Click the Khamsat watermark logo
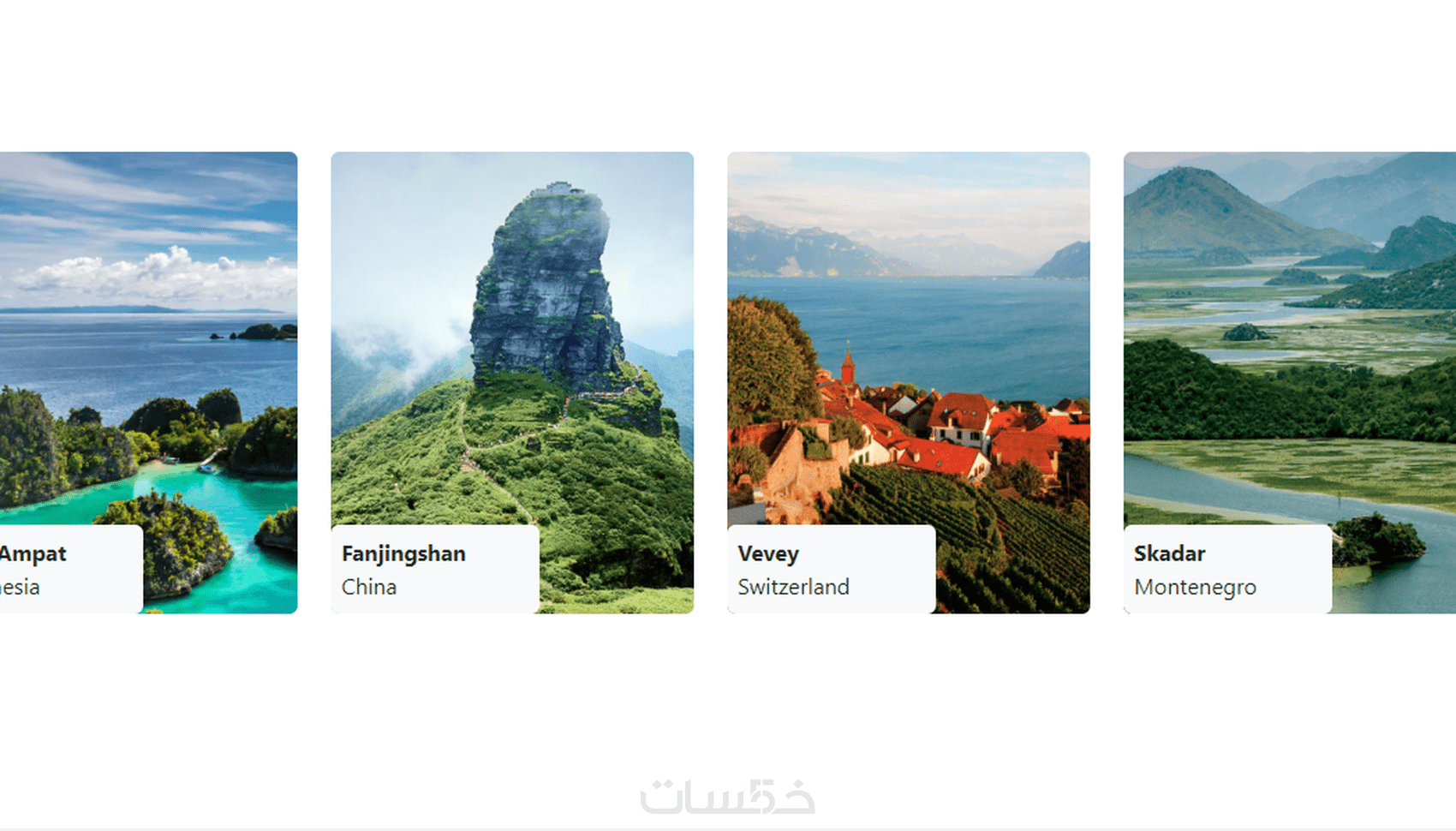The width and height of the screenshot is (1456, 831). [x=728, y=796]
